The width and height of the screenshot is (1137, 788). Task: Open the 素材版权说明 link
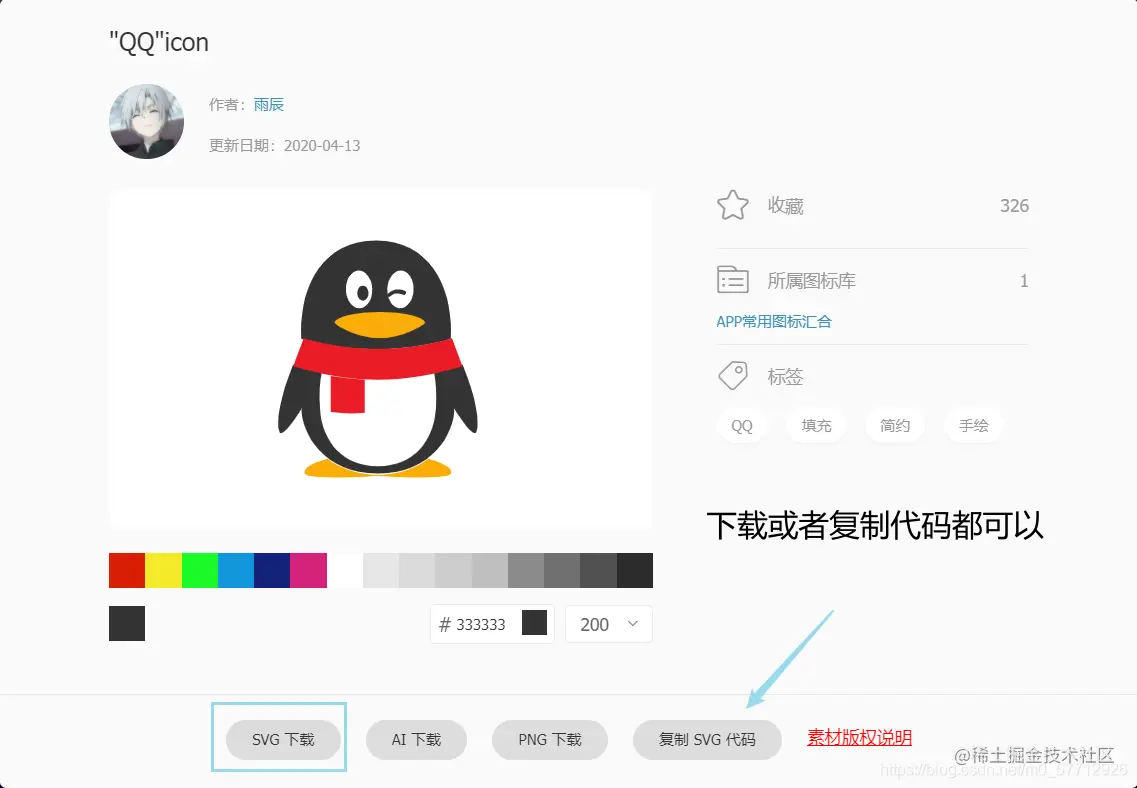(859, 737)
